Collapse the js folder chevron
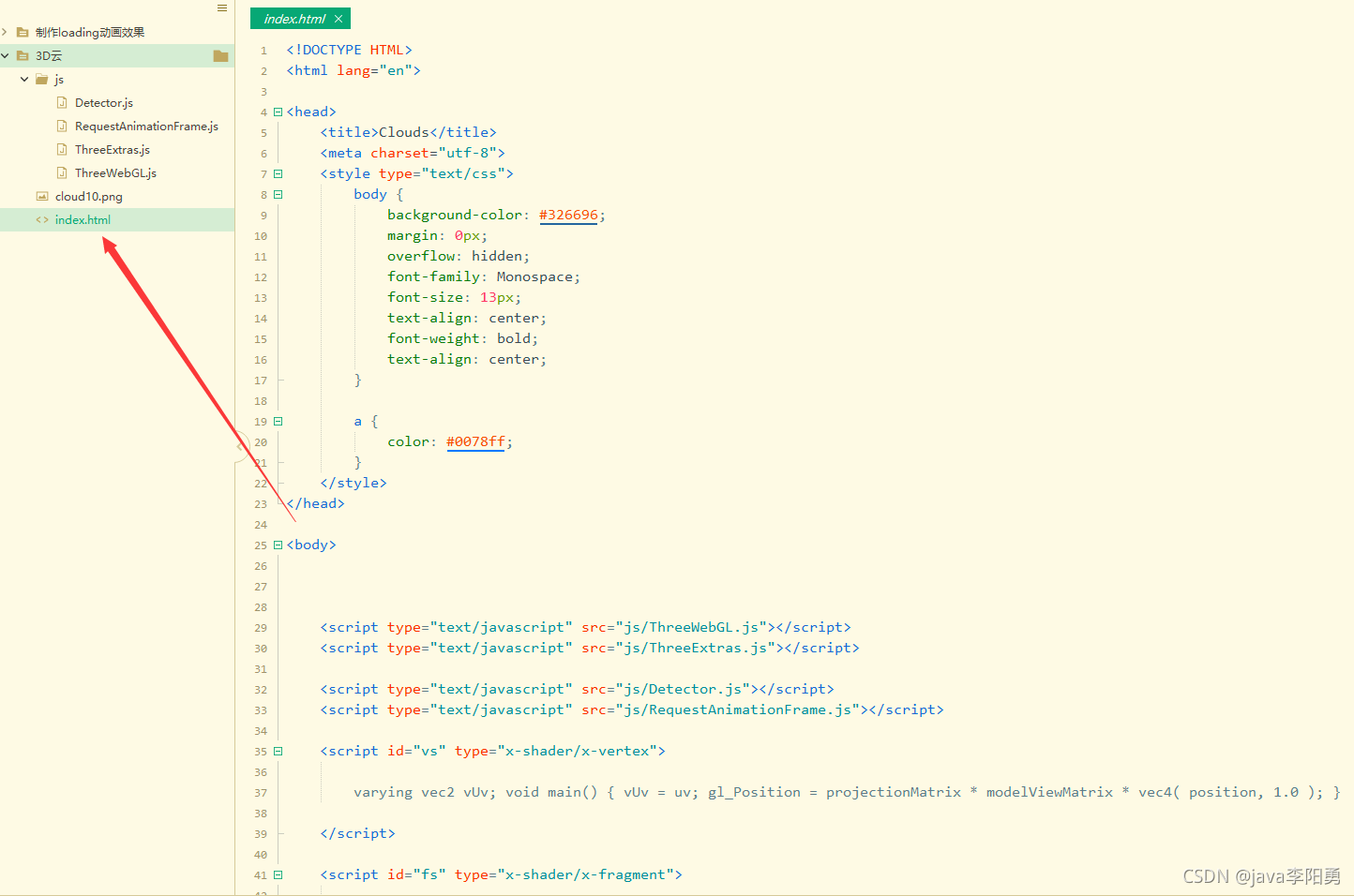 click(24, 79)
